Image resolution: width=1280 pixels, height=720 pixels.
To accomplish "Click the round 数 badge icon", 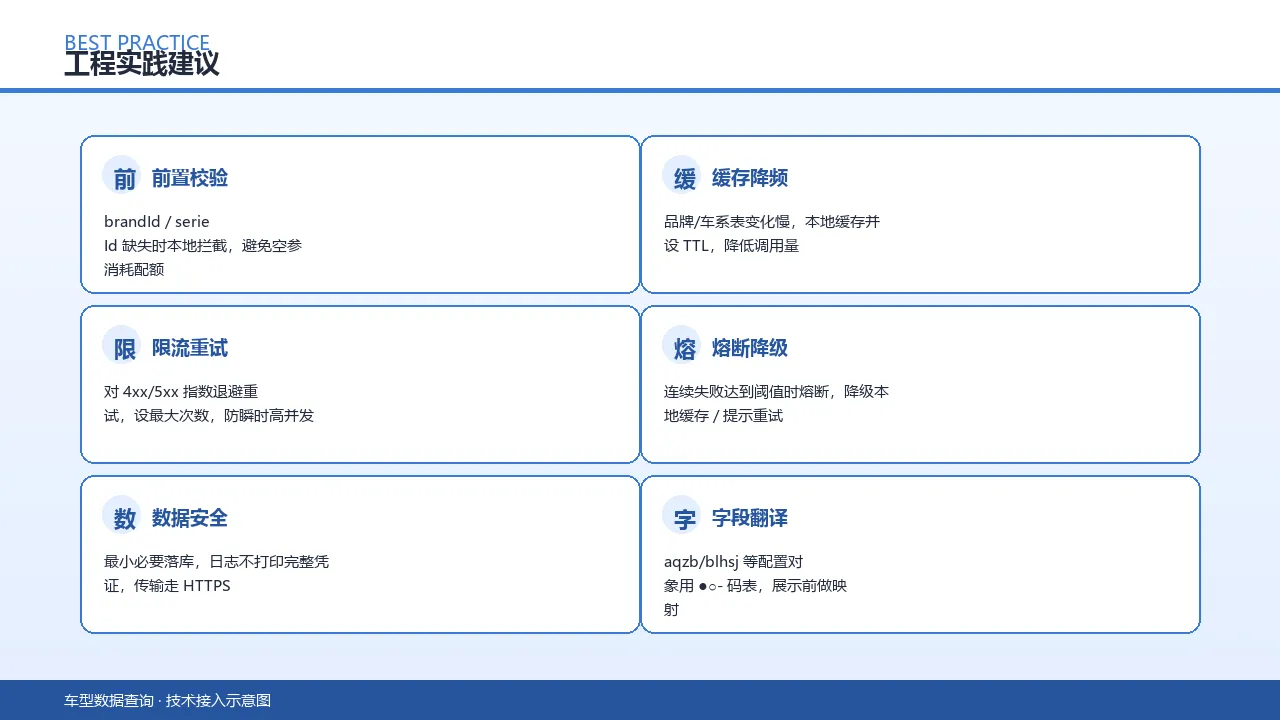I will 123,516.
